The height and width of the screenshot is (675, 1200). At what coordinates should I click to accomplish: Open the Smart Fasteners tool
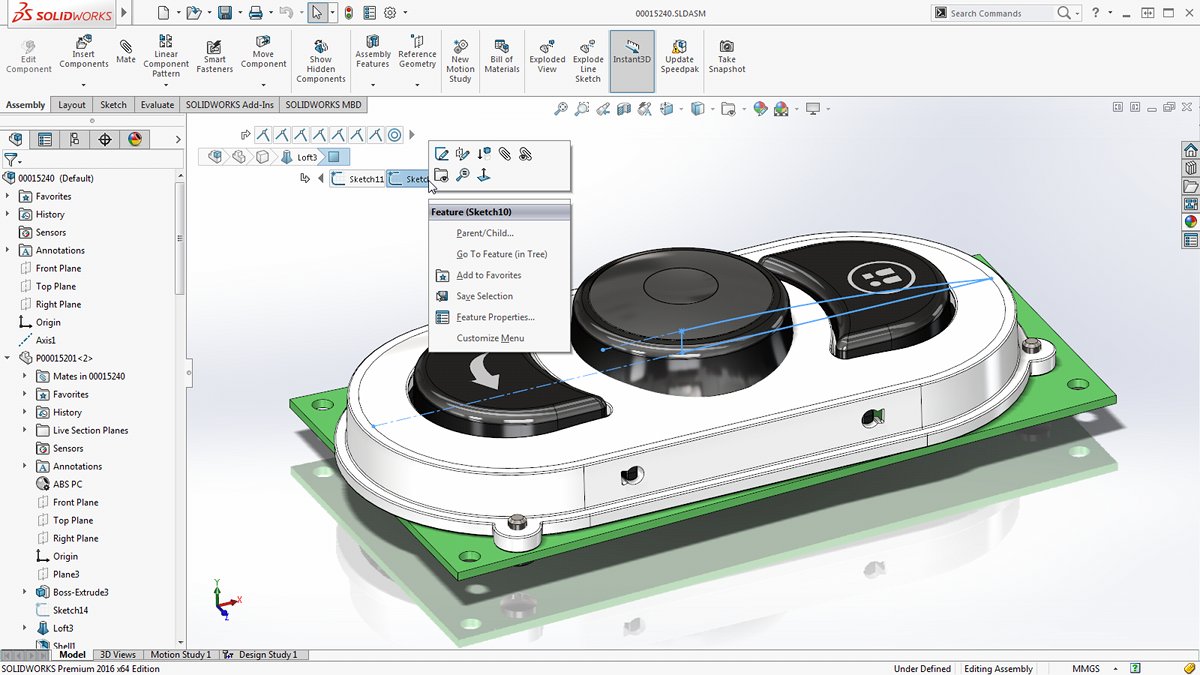pos(214,57)
